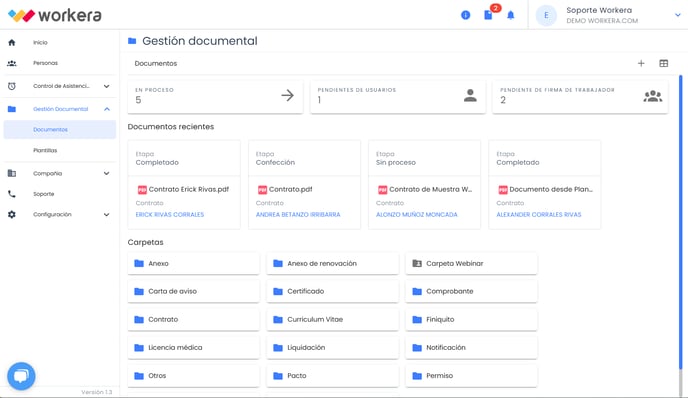This screenshot has width=688, height=398.
Task: Open ALONZO MUÑOZ MONCADA link
Action: point(416,215)
